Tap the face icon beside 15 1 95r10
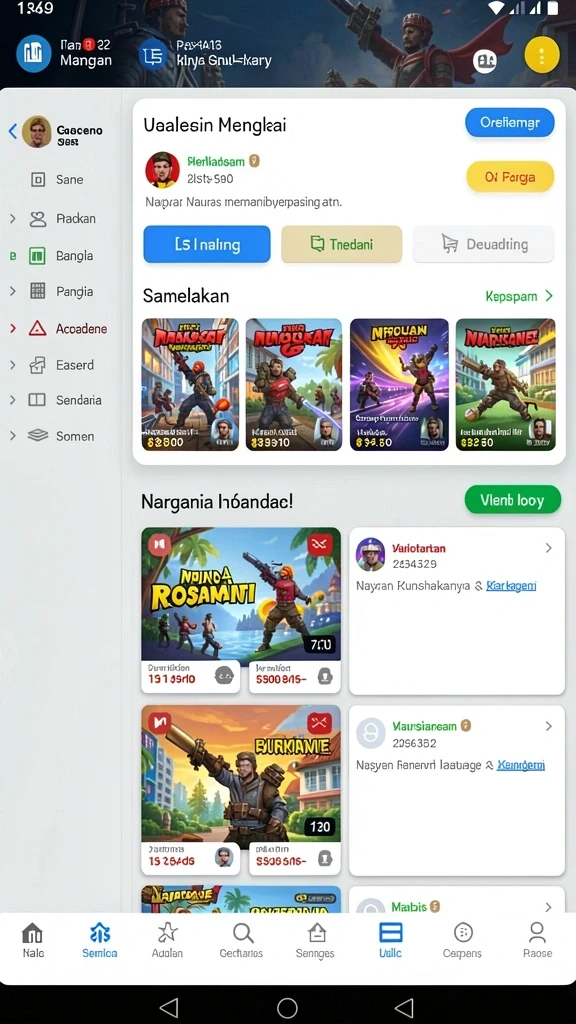 coord(224,677)
